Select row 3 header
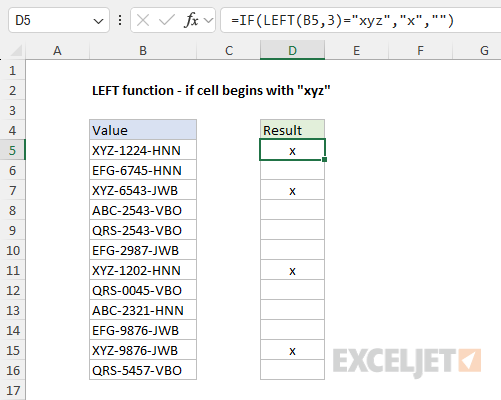The image size is (501, 400). [x=13, y=110]
